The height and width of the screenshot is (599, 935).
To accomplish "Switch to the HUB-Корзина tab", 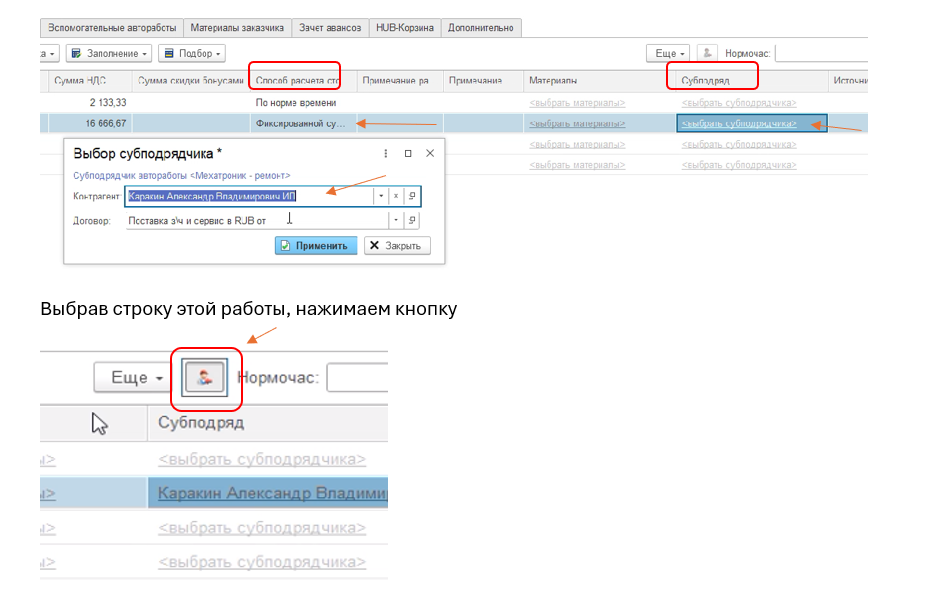I will [x=404, y=28].
